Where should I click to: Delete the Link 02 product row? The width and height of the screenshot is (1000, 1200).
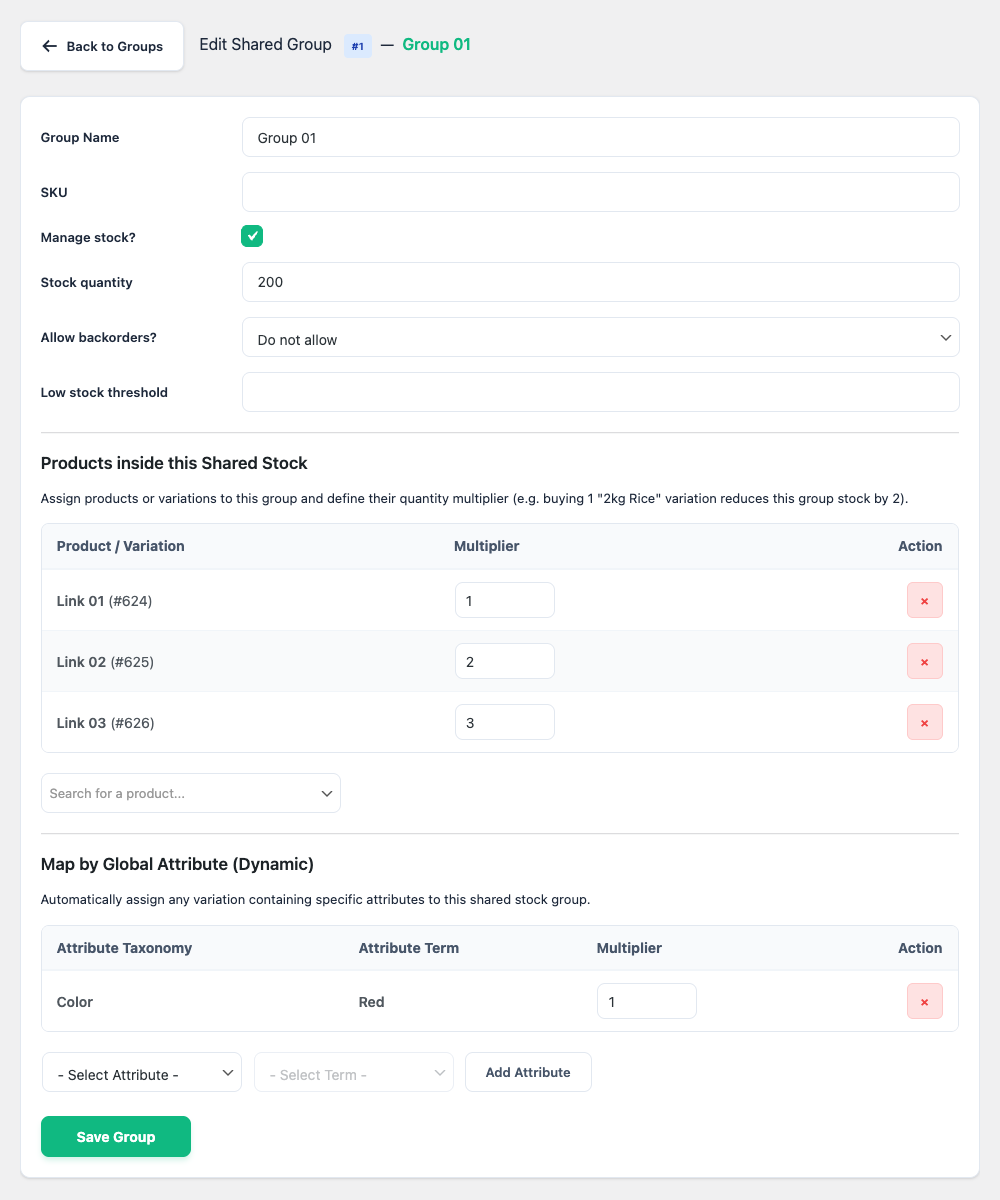[924, 662]
